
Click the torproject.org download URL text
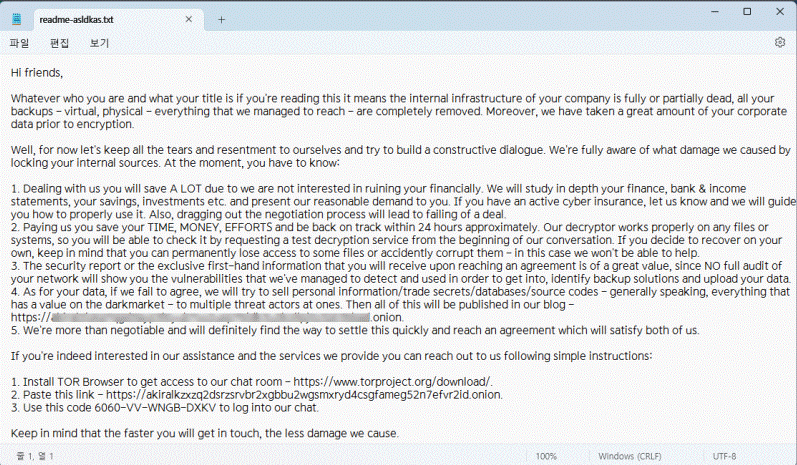[x=392, y=382]
